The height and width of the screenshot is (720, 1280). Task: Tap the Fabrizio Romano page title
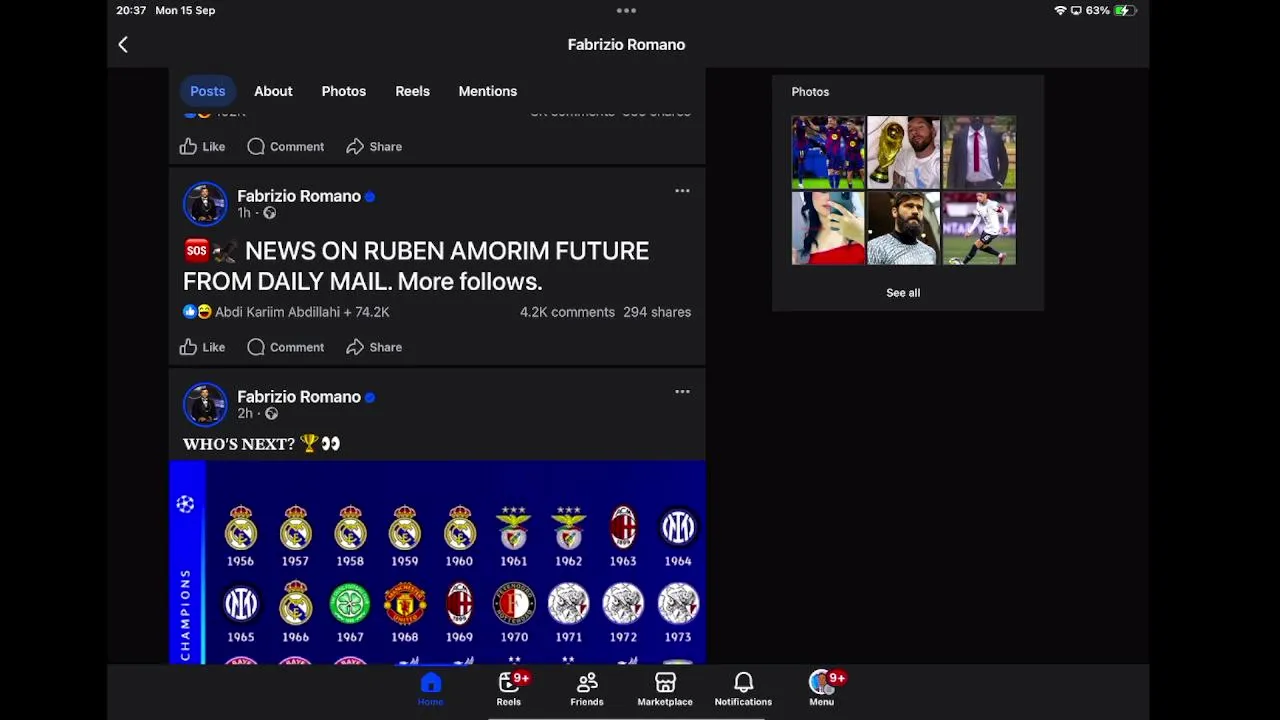click(x=626, y=44)
